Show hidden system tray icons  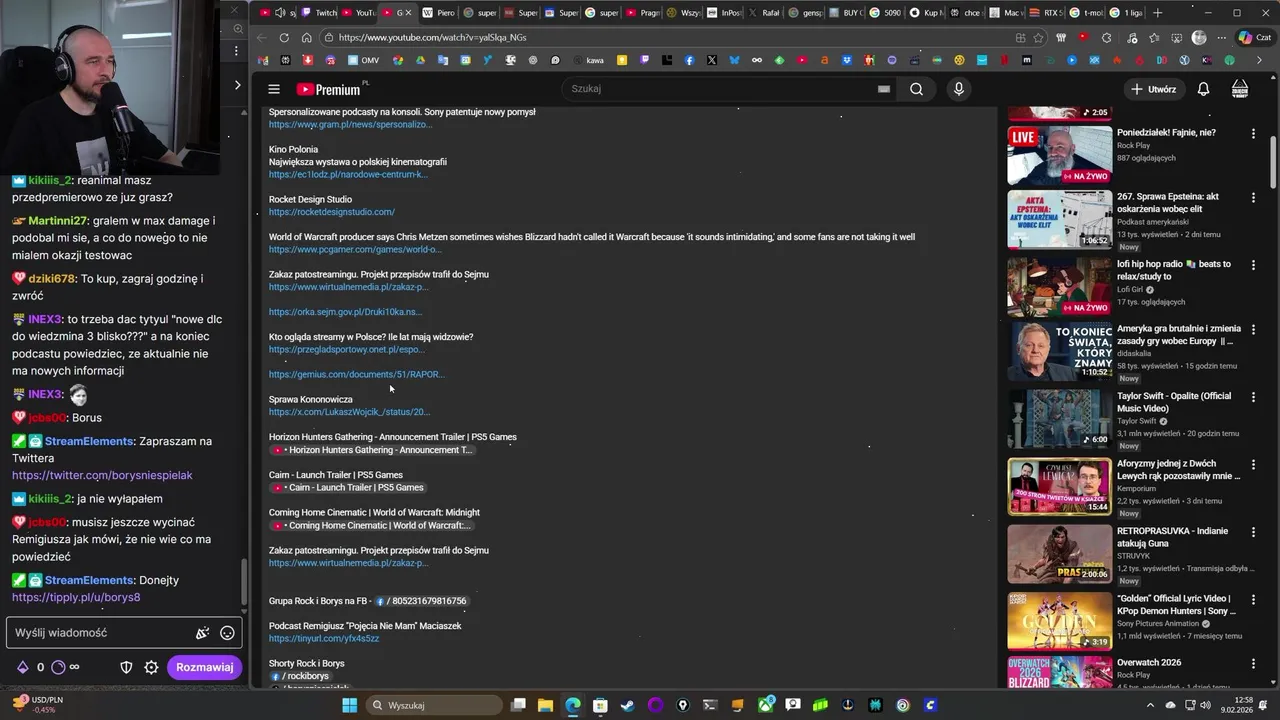pyautogui.click(x=1148, y=705)
